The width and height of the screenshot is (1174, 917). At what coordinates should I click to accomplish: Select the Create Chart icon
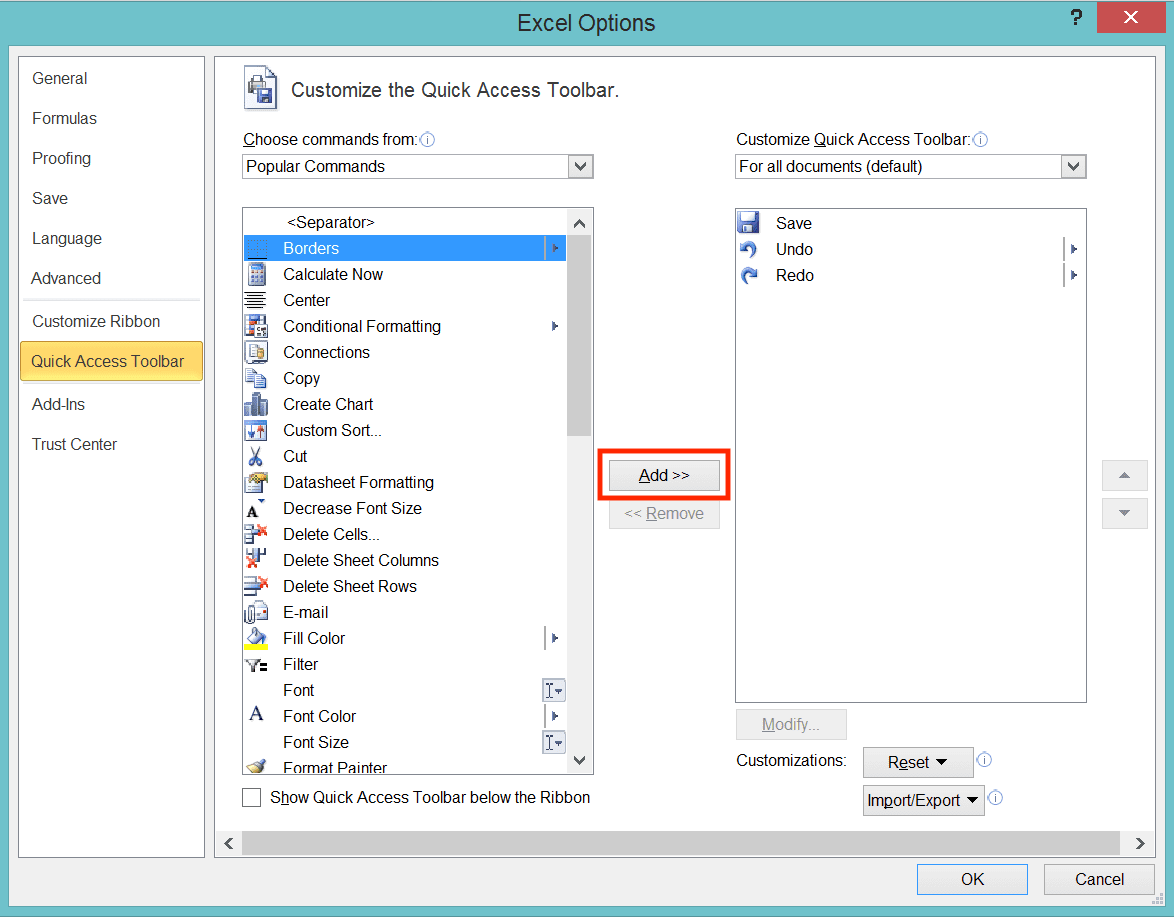tap(258, 404)
